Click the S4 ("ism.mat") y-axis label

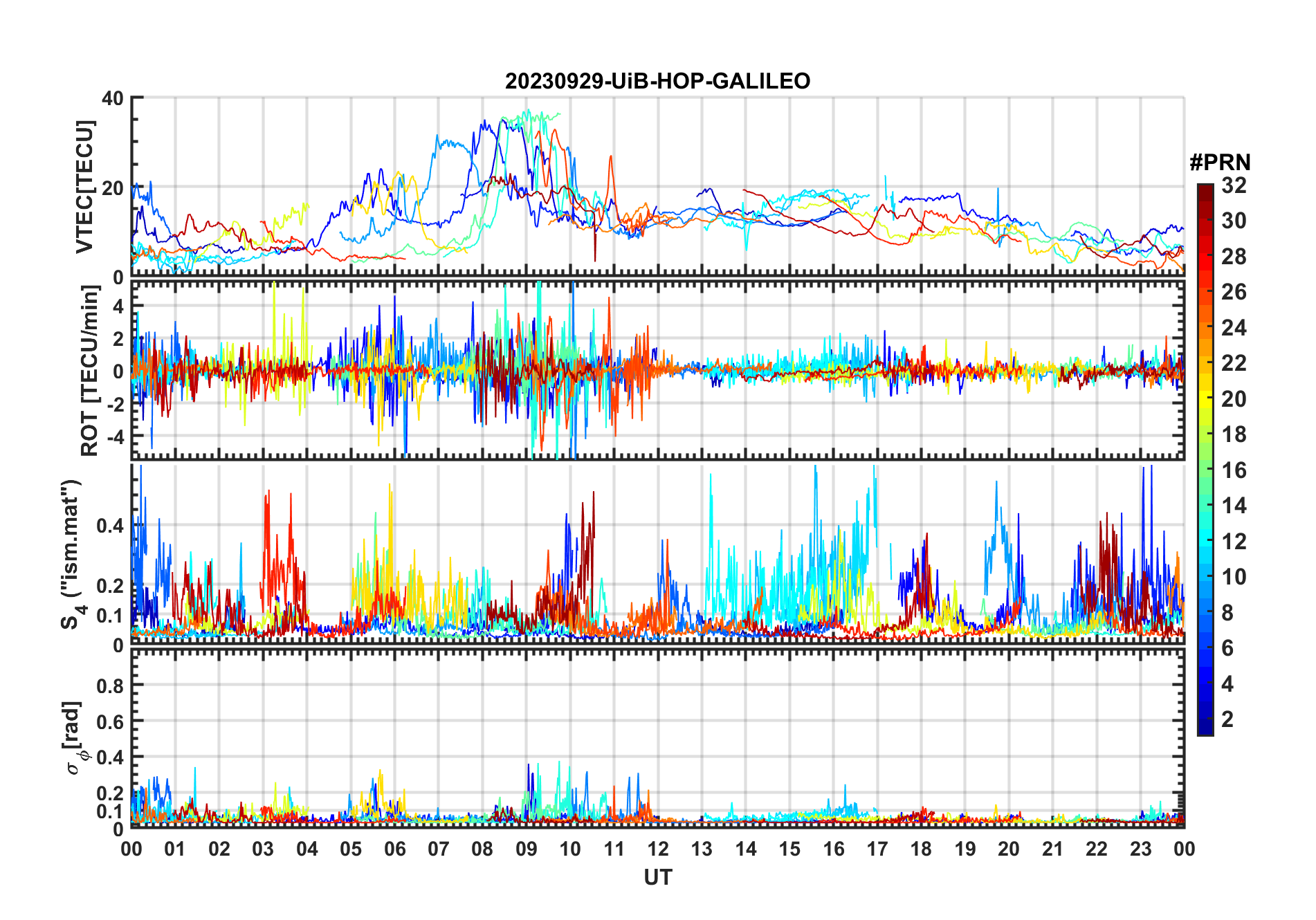tap(72, 554)
